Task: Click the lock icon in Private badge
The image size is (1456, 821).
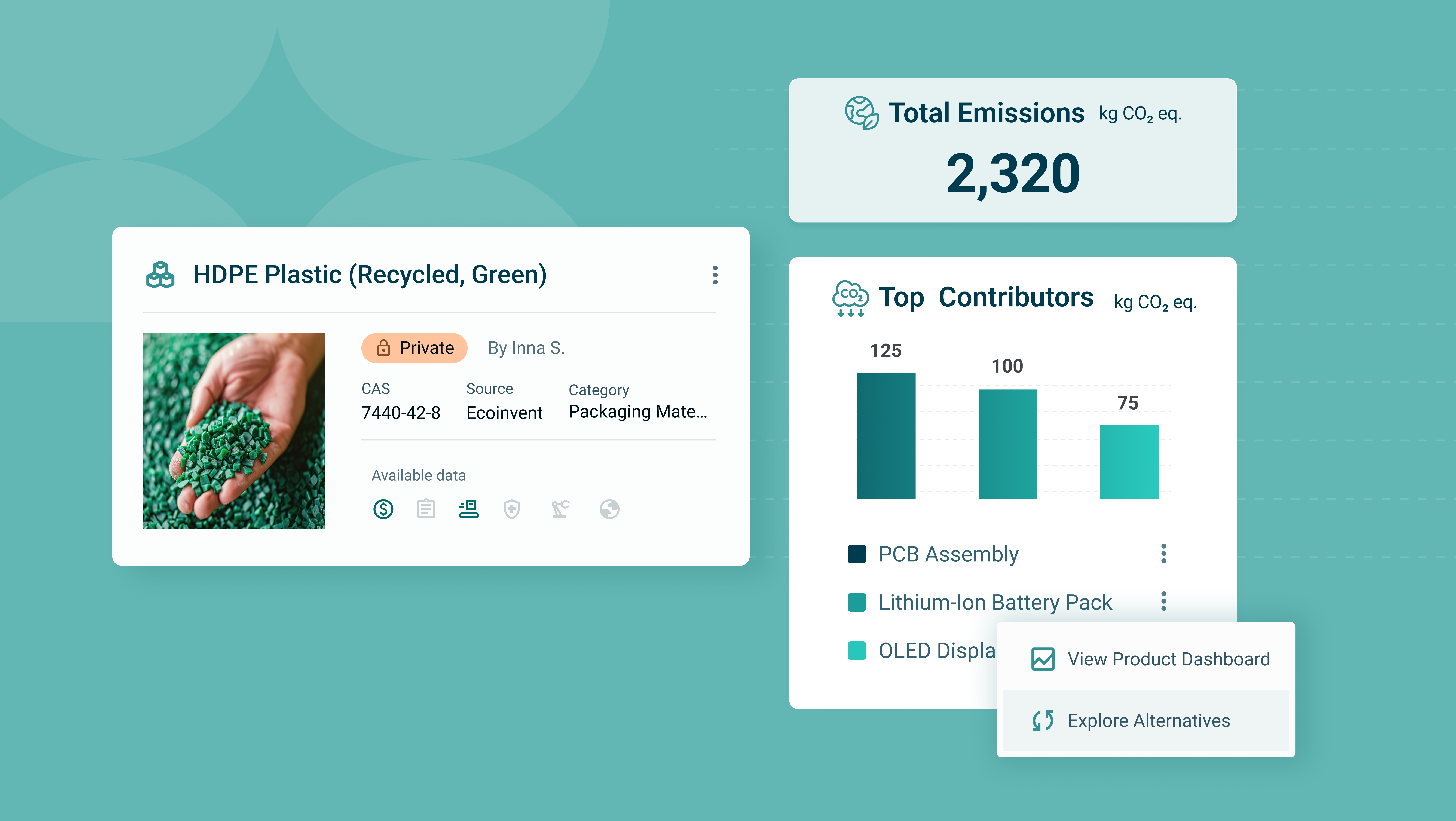Action: pyautogui.click(x=383, y=347)
